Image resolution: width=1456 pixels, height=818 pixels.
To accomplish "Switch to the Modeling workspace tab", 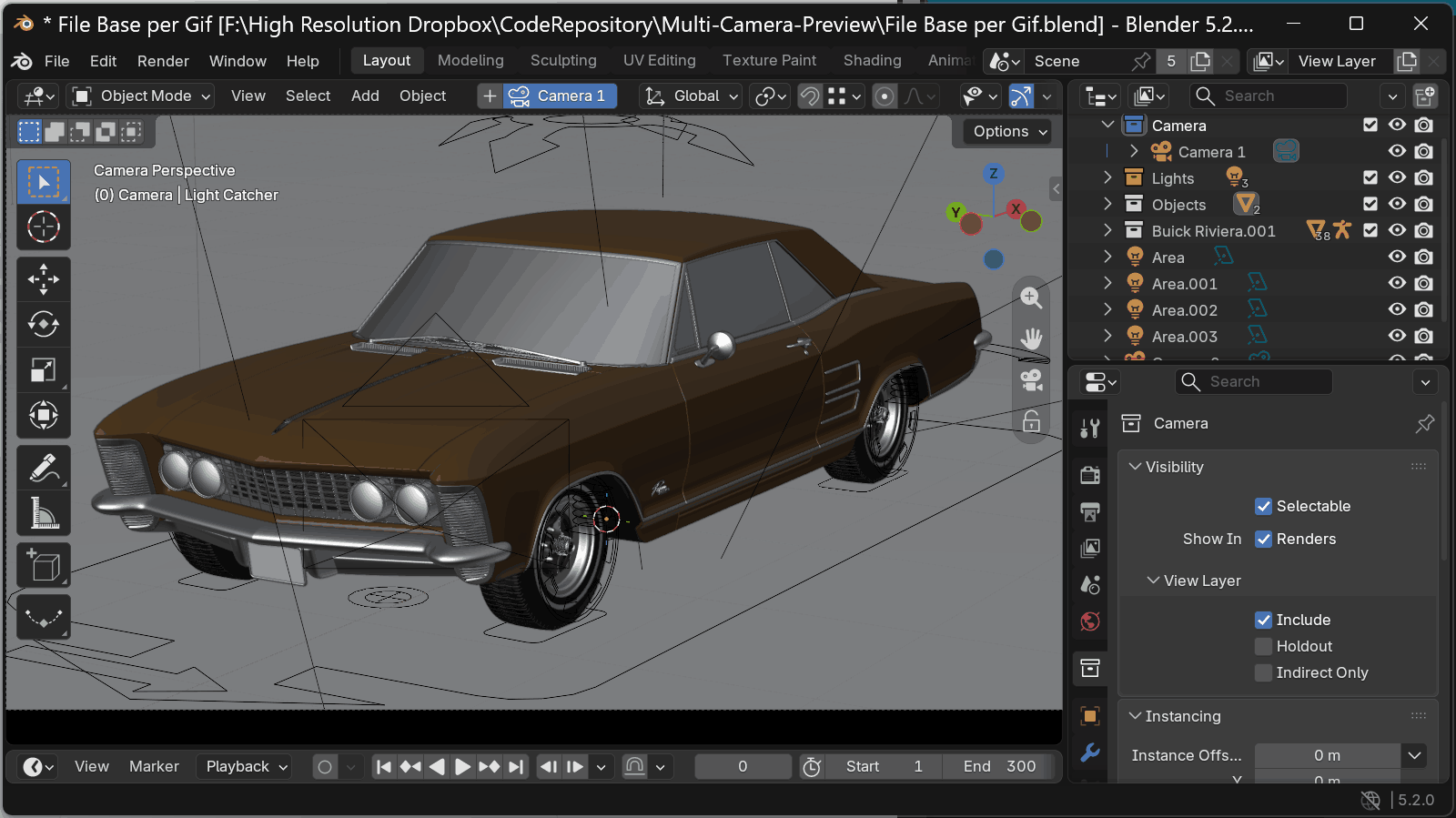I will tap(470, 60).
